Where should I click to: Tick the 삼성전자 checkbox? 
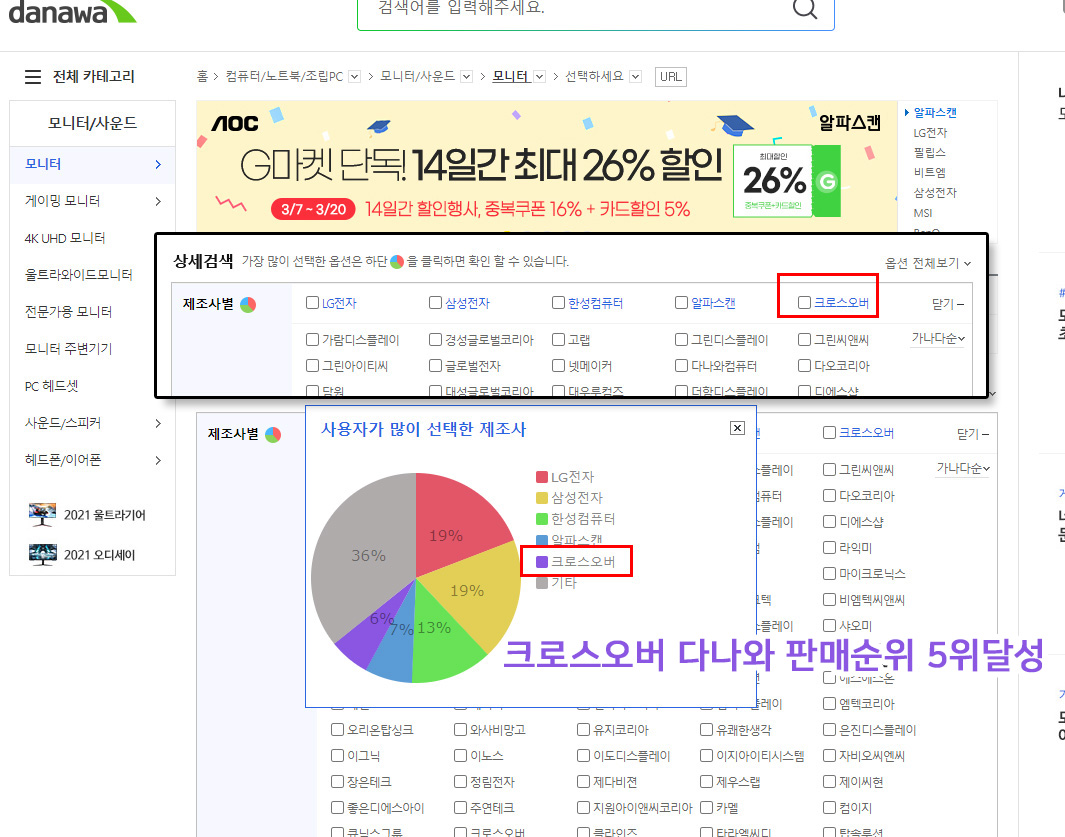click(435, 303)
